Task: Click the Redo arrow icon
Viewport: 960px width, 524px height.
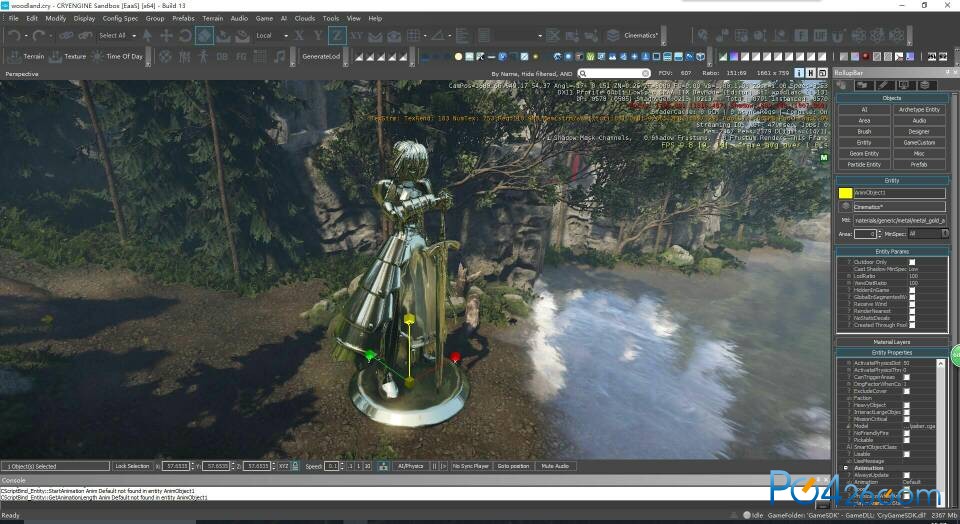Action: pyautogui.click(x=39, y=36)
